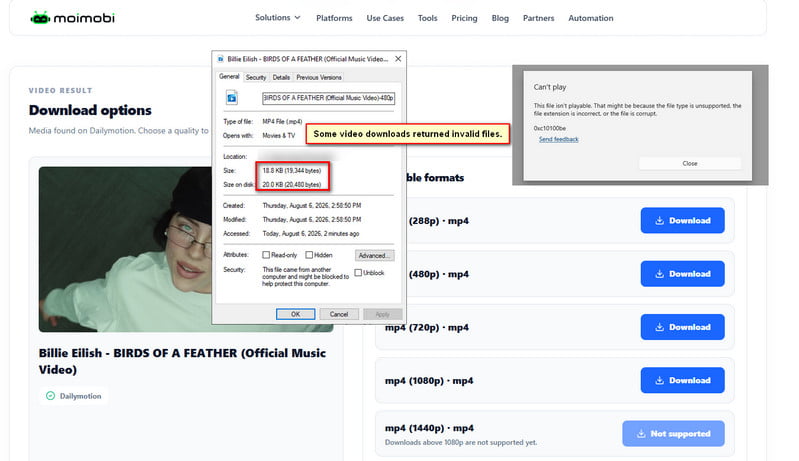Toggle the Hidden checkbox
The image size is (799, 461).
pyautogui.click(x=309, y=255)
